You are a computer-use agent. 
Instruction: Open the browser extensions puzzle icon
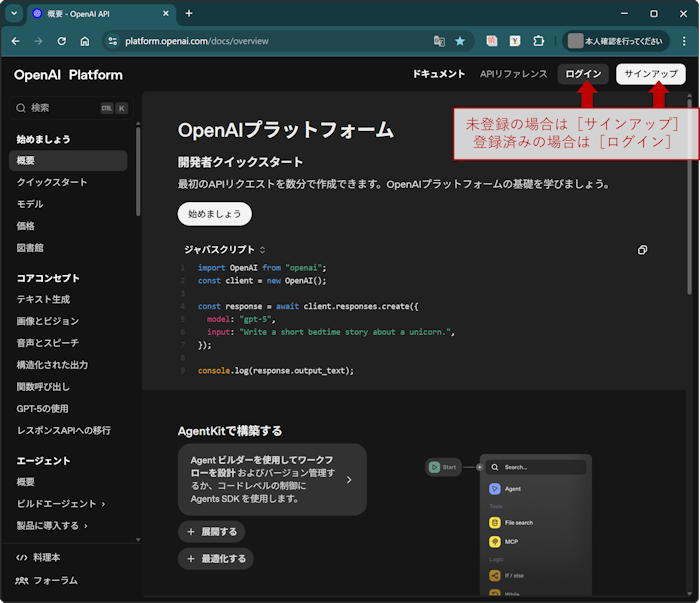[x=539, y=42]
